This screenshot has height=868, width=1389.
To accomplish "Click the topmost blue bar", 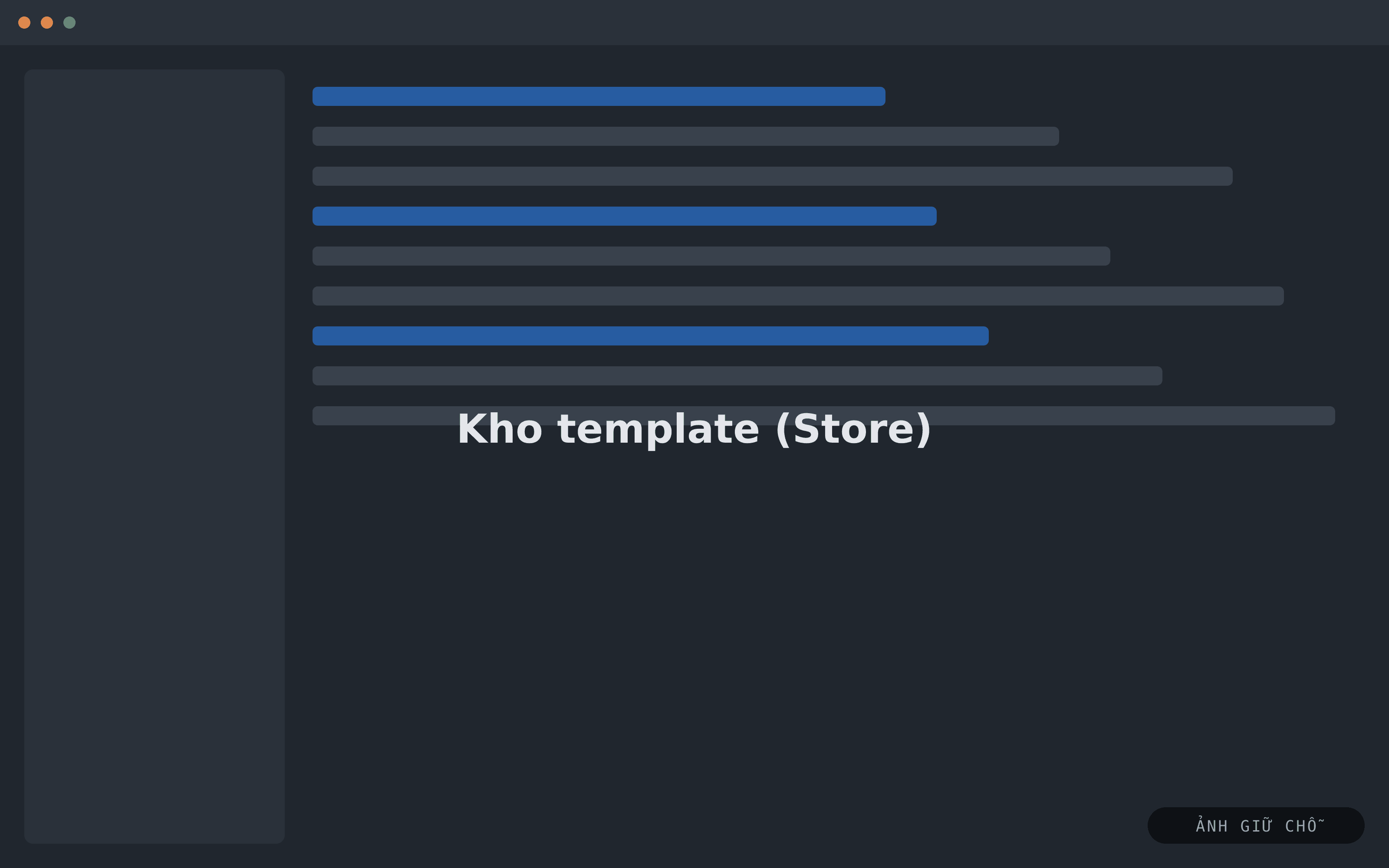I will tap(599, 96).
